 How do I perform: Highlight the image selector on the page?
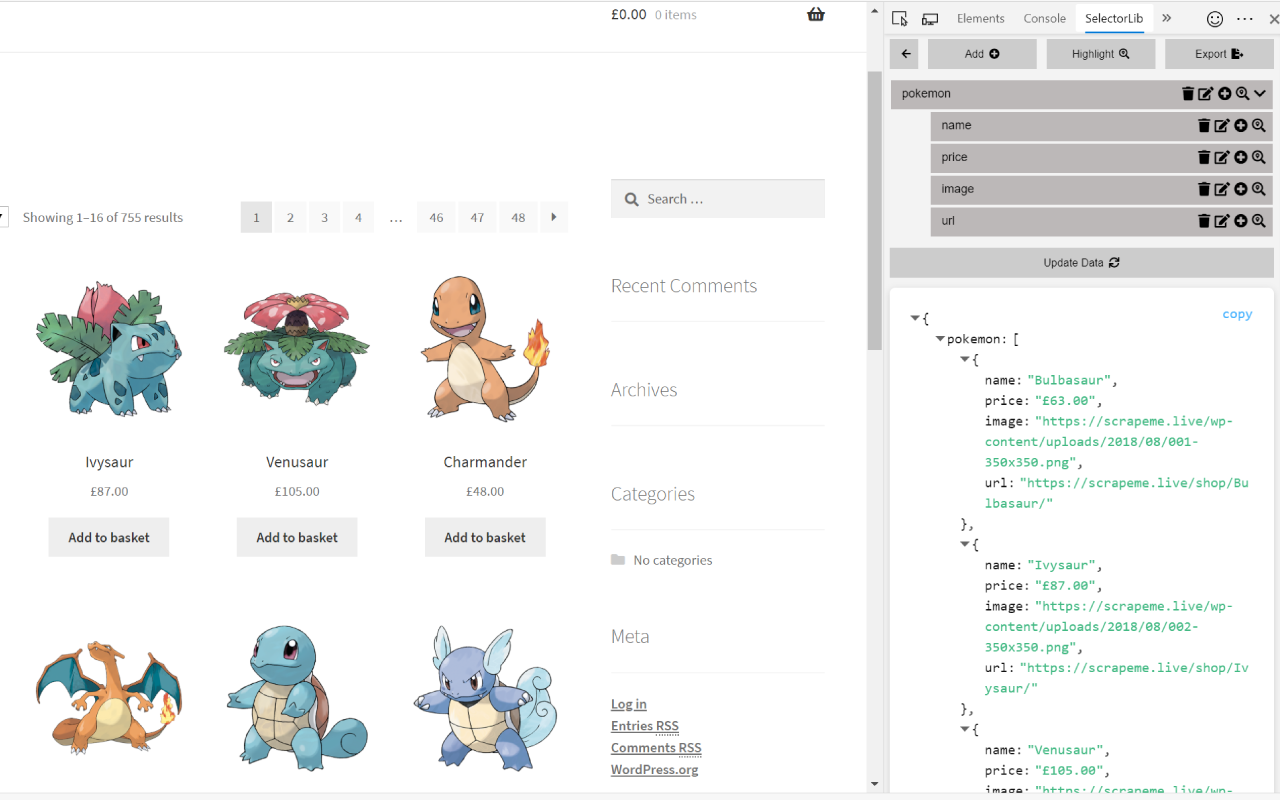click(1258, 190)
